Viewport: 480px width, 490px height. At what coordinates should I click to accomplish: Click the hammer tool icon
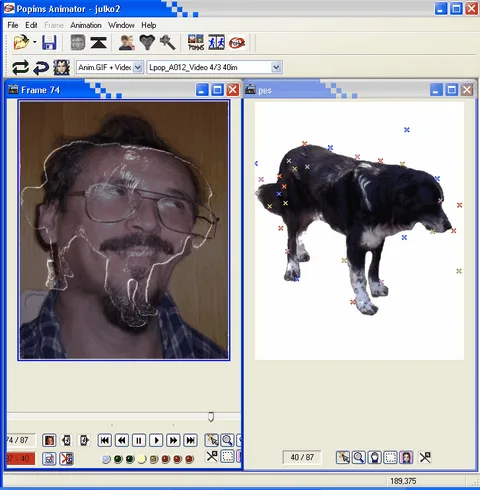tap(168, 42)
